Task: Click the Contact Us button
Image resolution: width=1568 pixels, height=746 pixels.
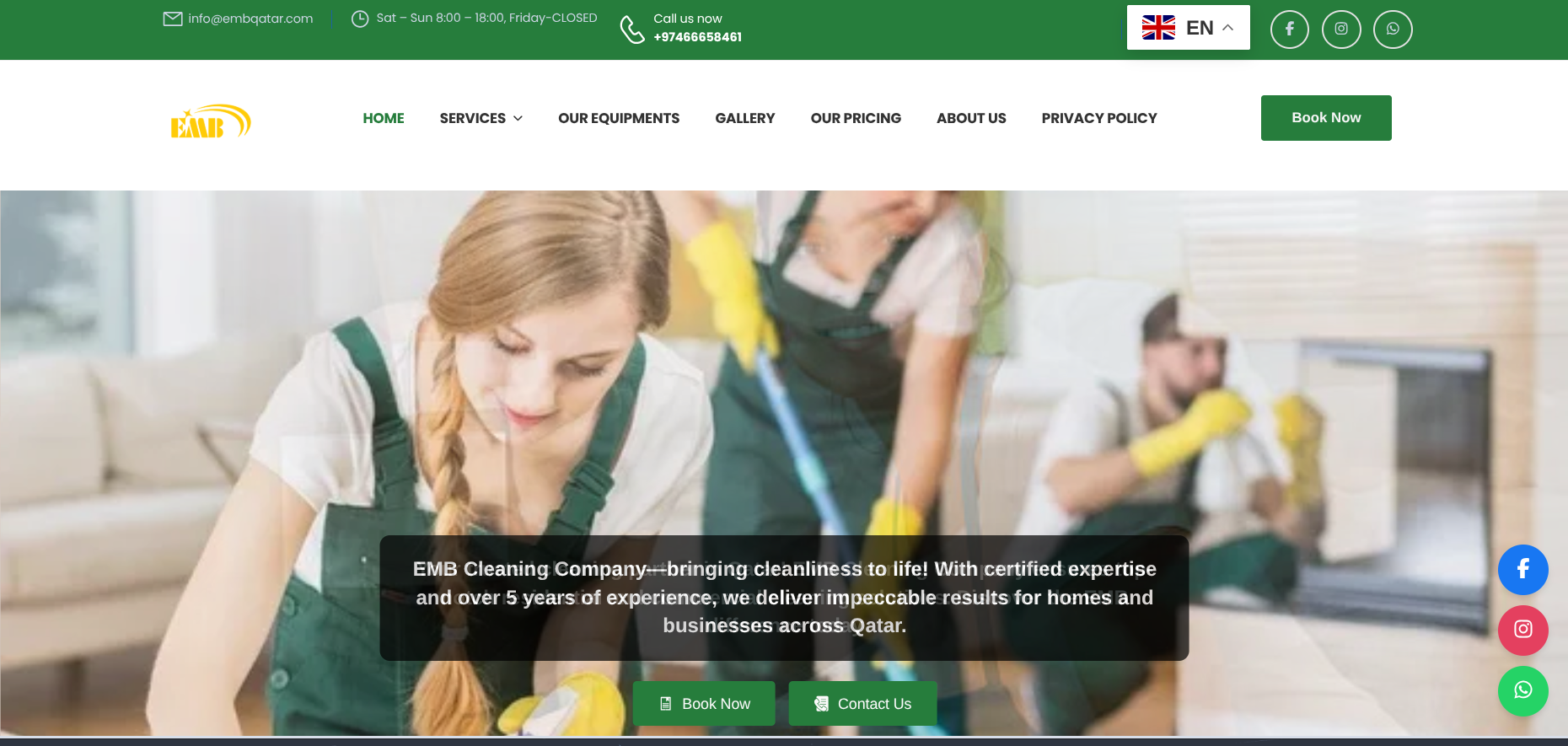Action: 862,704
